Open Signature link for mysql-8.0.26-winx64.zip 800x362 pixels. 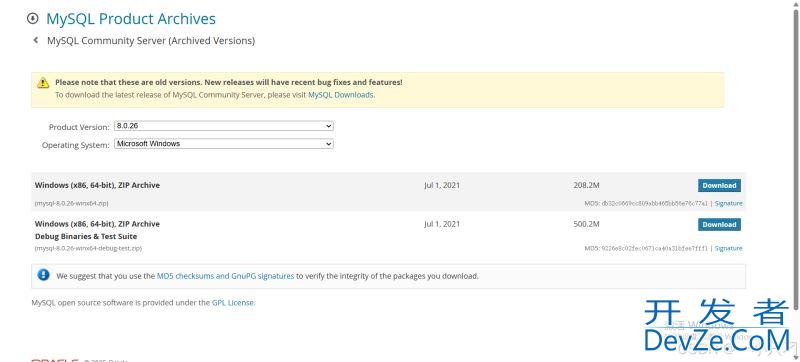click(x=728, y=203)
